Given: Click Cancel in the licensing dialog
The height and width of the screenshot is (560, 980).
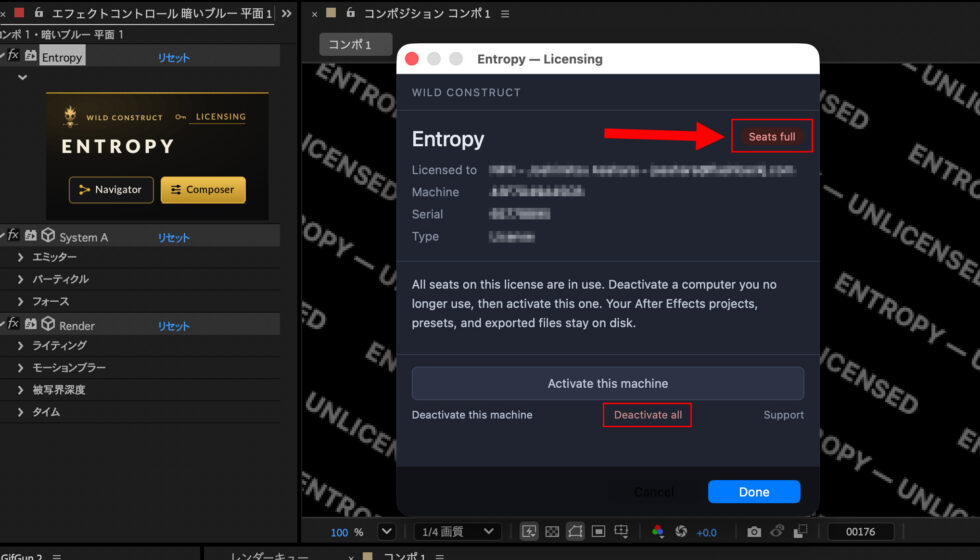Looking at the screenshot, I should coord(654,492).
